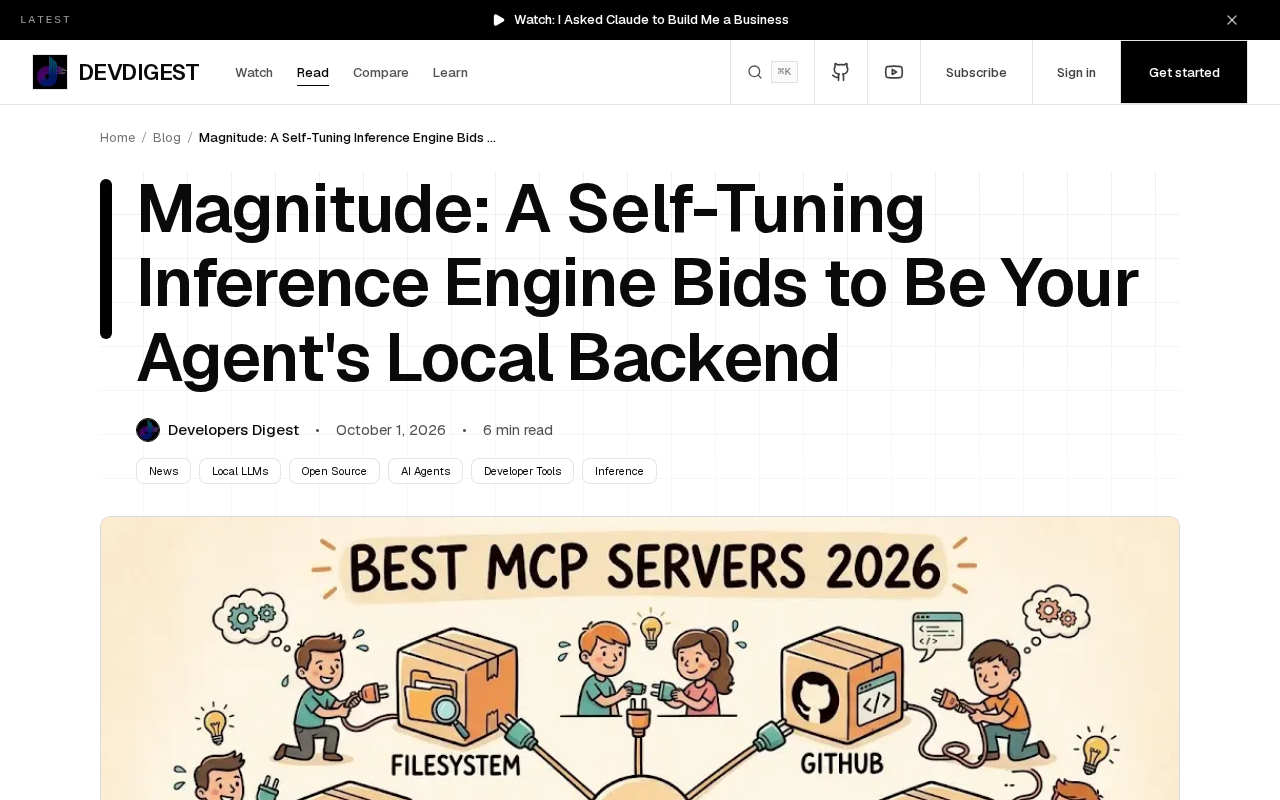Click the October 1, 2026 date
This screenshot has height=800, width=1280.
coord(391,430)
